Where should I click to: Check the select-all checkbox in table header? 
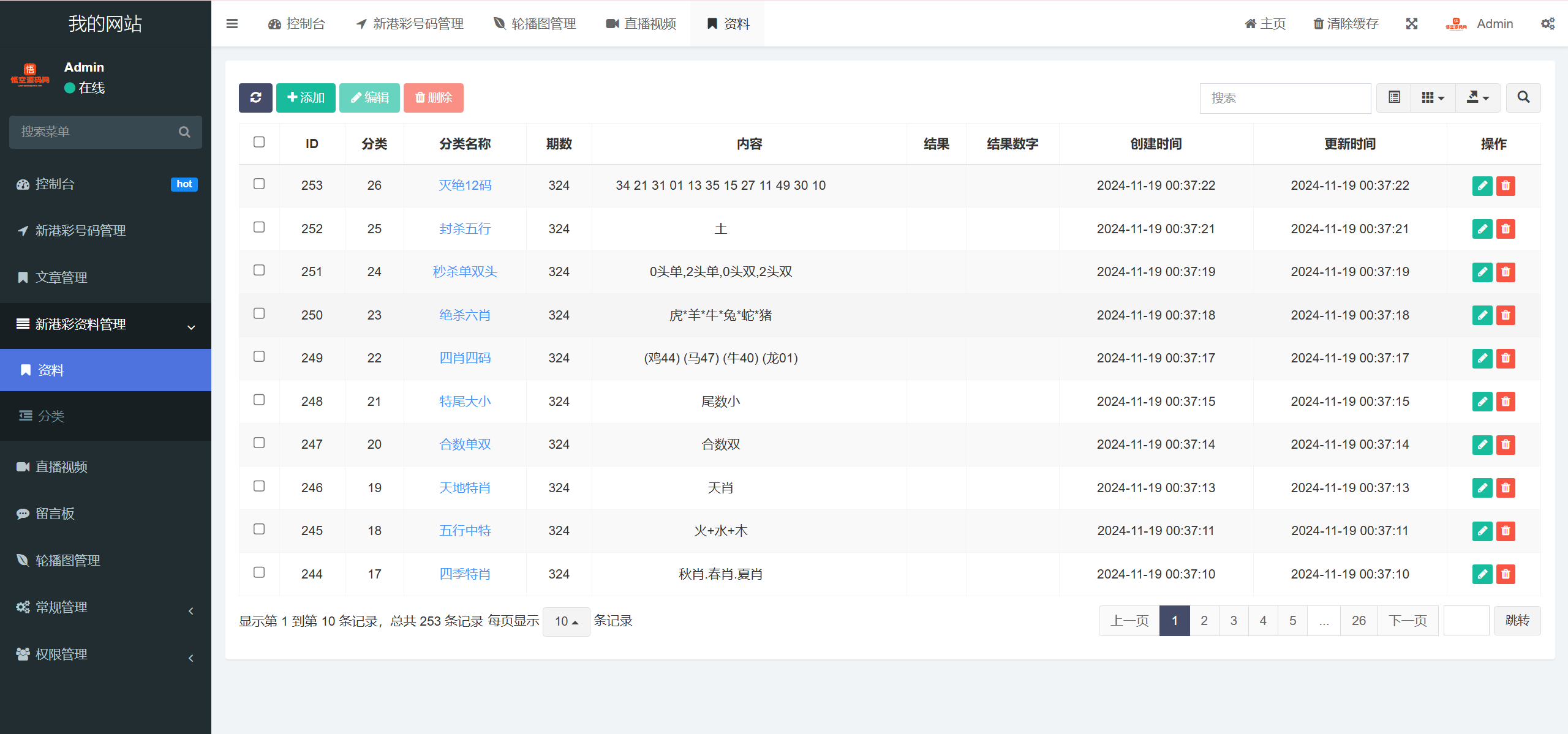coord(259,143)
